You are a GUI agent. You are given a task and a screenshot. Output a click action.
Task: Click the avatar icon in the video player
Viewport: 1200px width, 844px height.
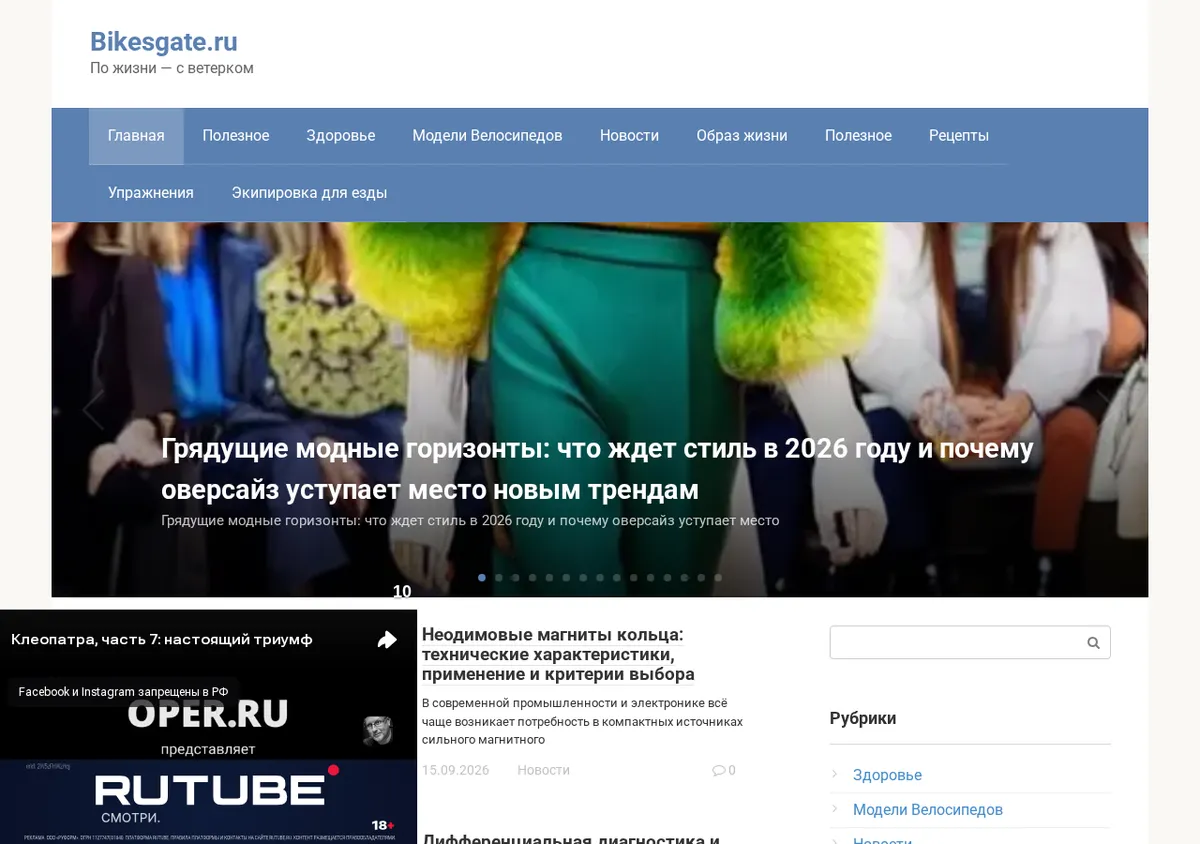pyautogui.click(x=377, y=730)
